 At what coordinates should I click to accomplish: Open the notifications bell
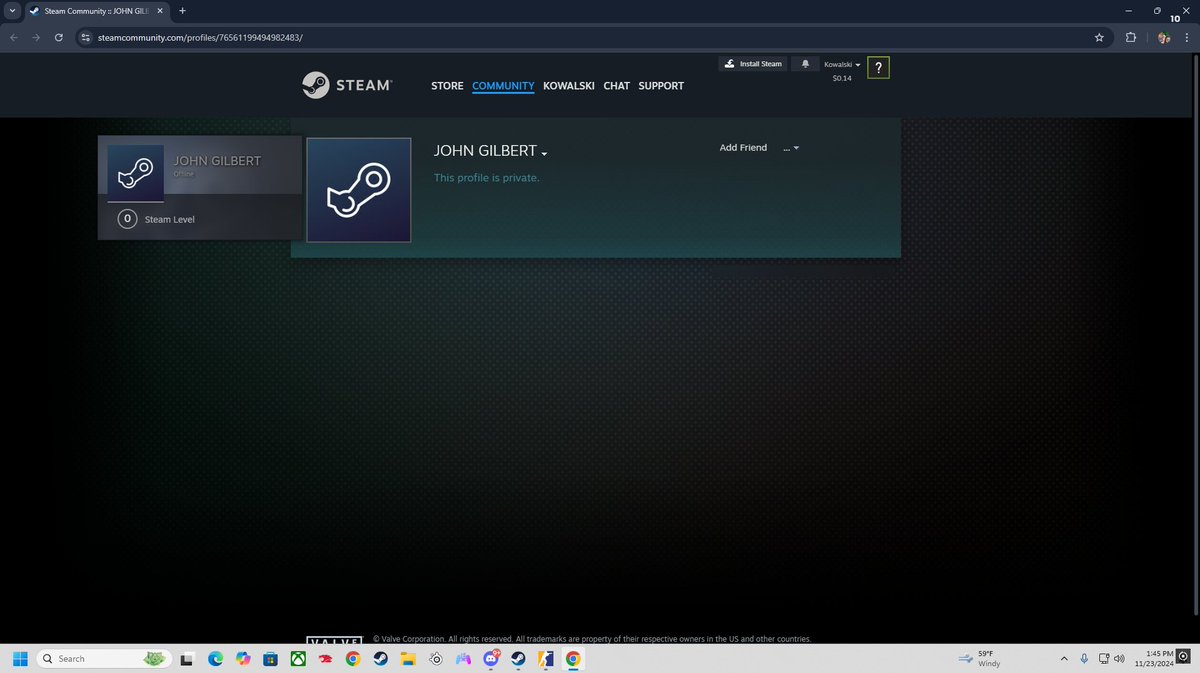click(805, 64)
